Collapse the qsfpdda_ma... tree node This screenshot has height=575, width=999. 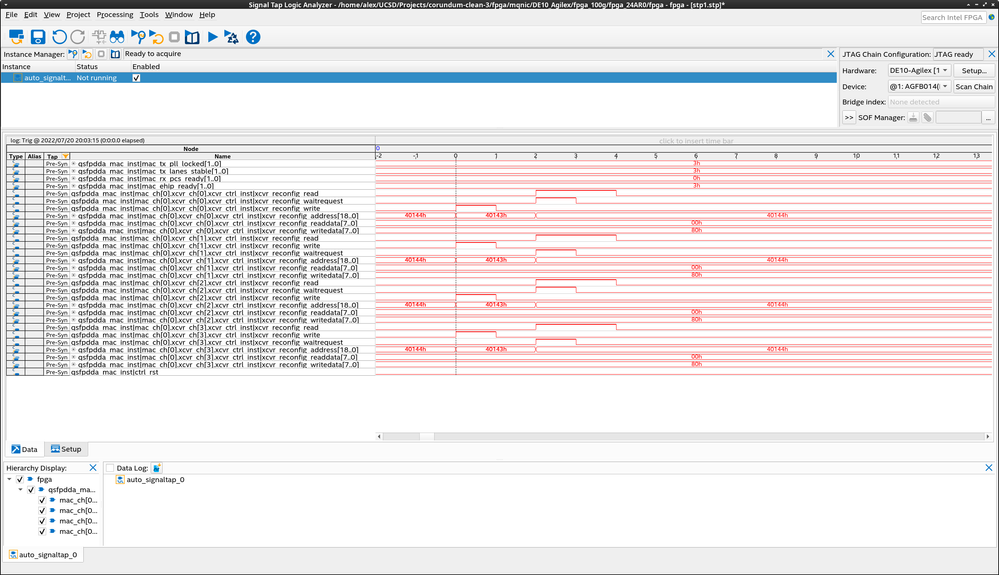[x=20, y=490]
